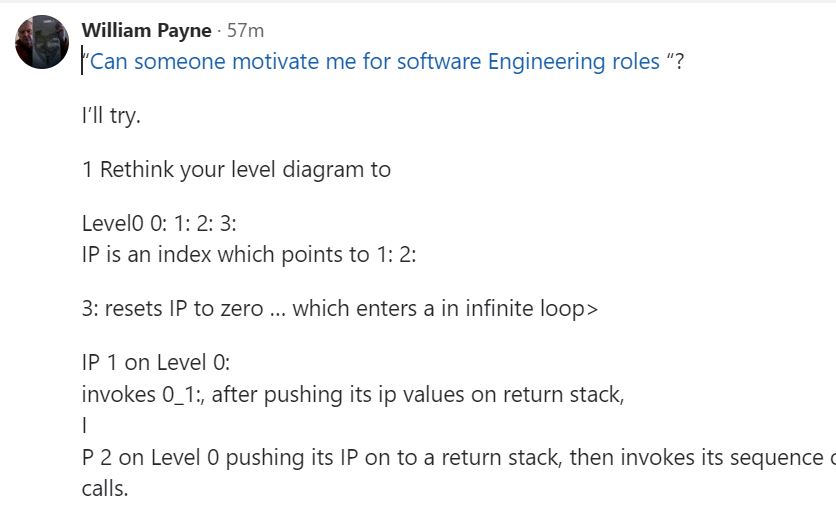Click the "IP is an index which points" line
This screenshot has width=836, height=519.
tap(248, 254)
